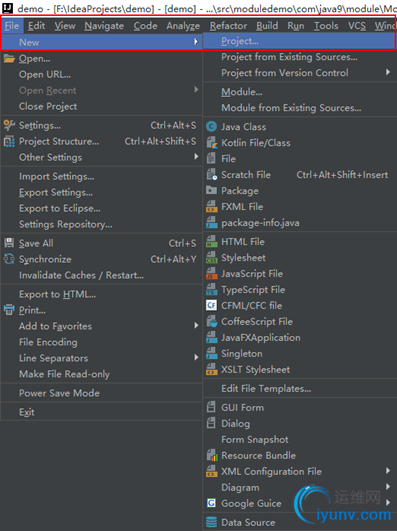Expand the New submenu arrow

(196, 42)
